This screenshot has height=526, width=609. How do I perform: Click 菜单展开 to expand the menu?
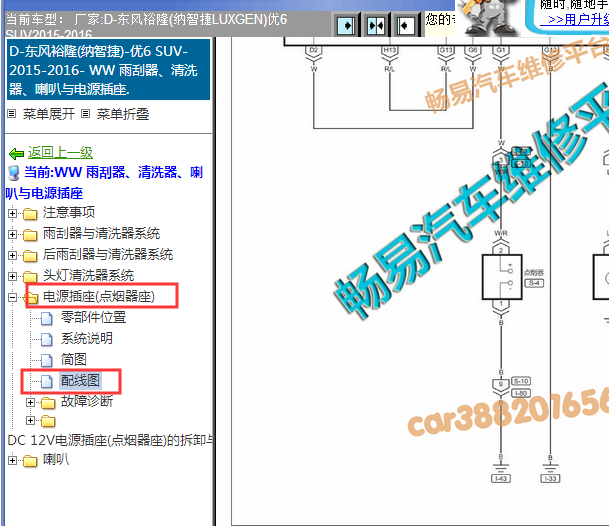click(49, 114)
